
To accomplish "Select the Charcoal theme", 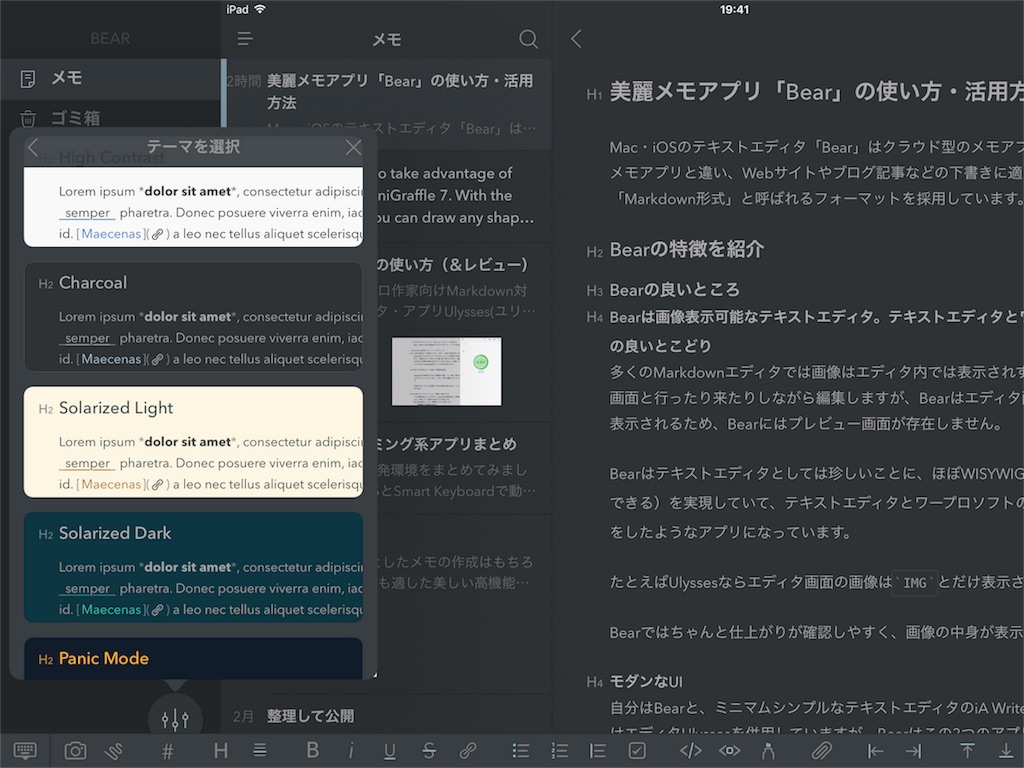I will coord(193,317).
